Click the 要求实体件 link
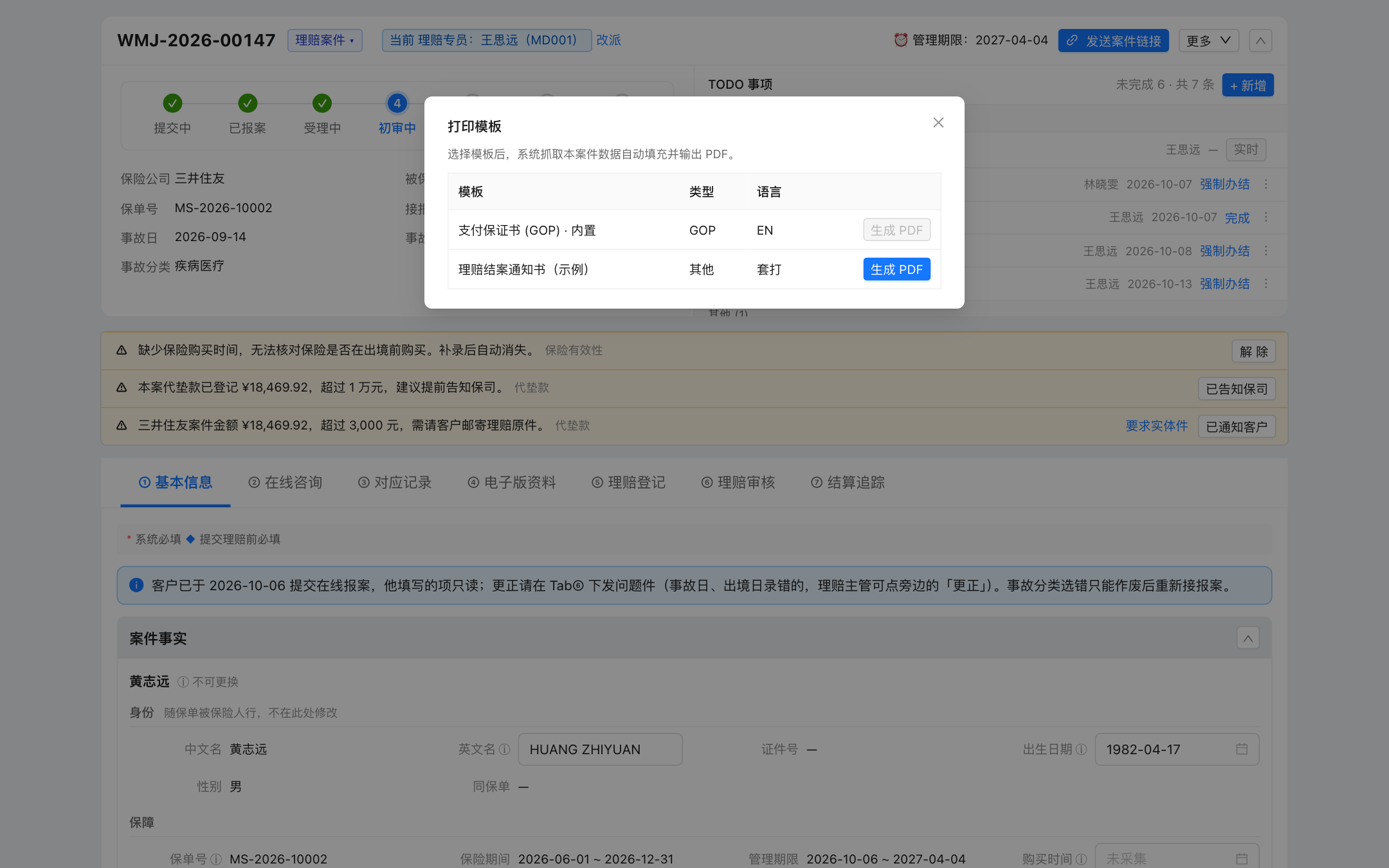This screenshot has width=1389, height=868. (1156, 426)
